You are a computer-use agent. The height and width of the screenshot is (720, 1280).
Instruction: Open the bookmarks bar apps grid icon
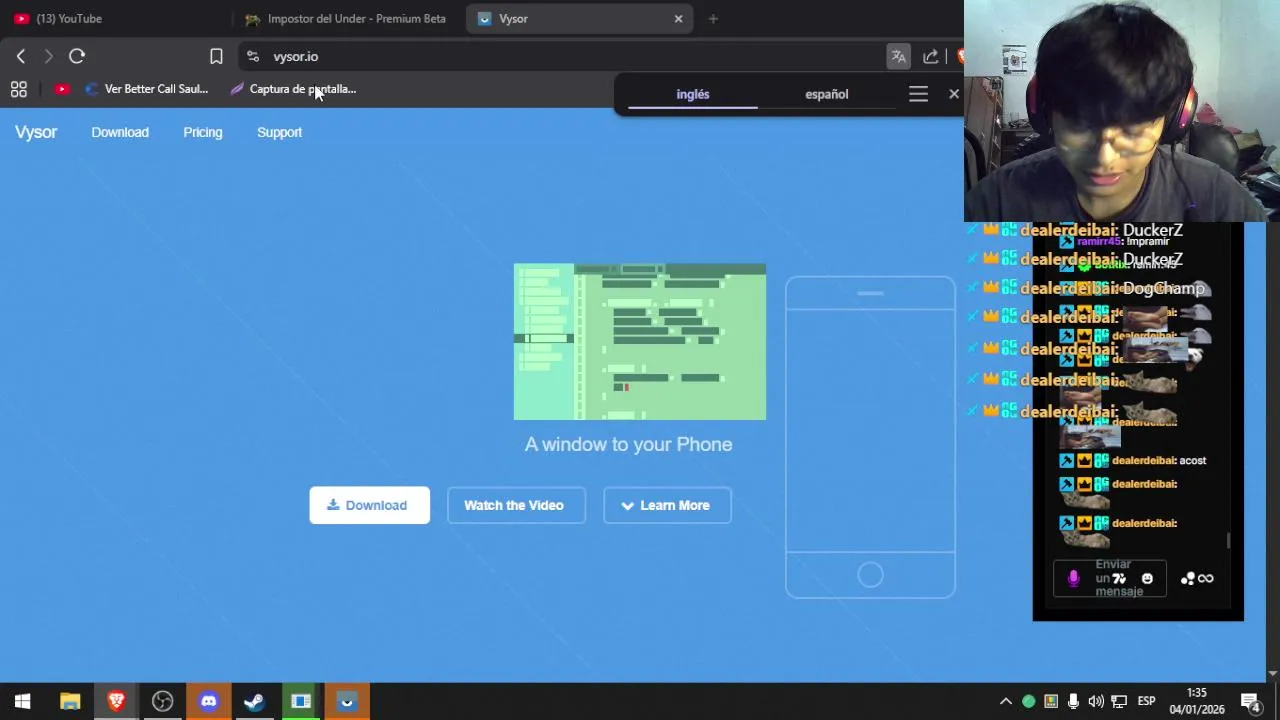pyautogui.click(x=18, y=89)
